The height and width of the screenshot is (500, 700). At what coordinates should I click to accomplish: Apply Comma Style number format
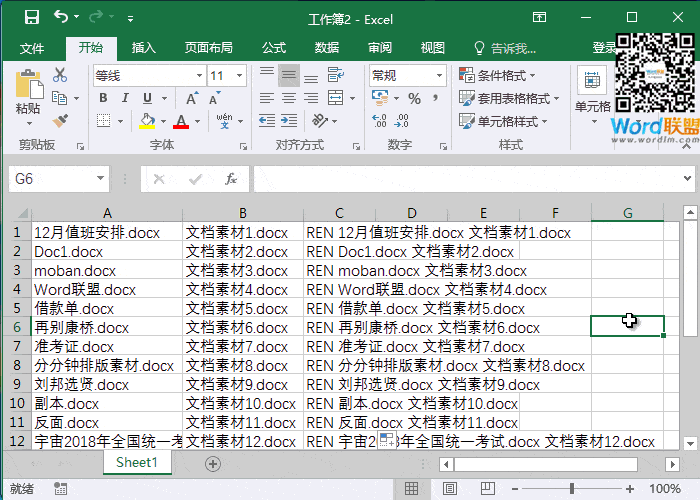coord(435,98)
